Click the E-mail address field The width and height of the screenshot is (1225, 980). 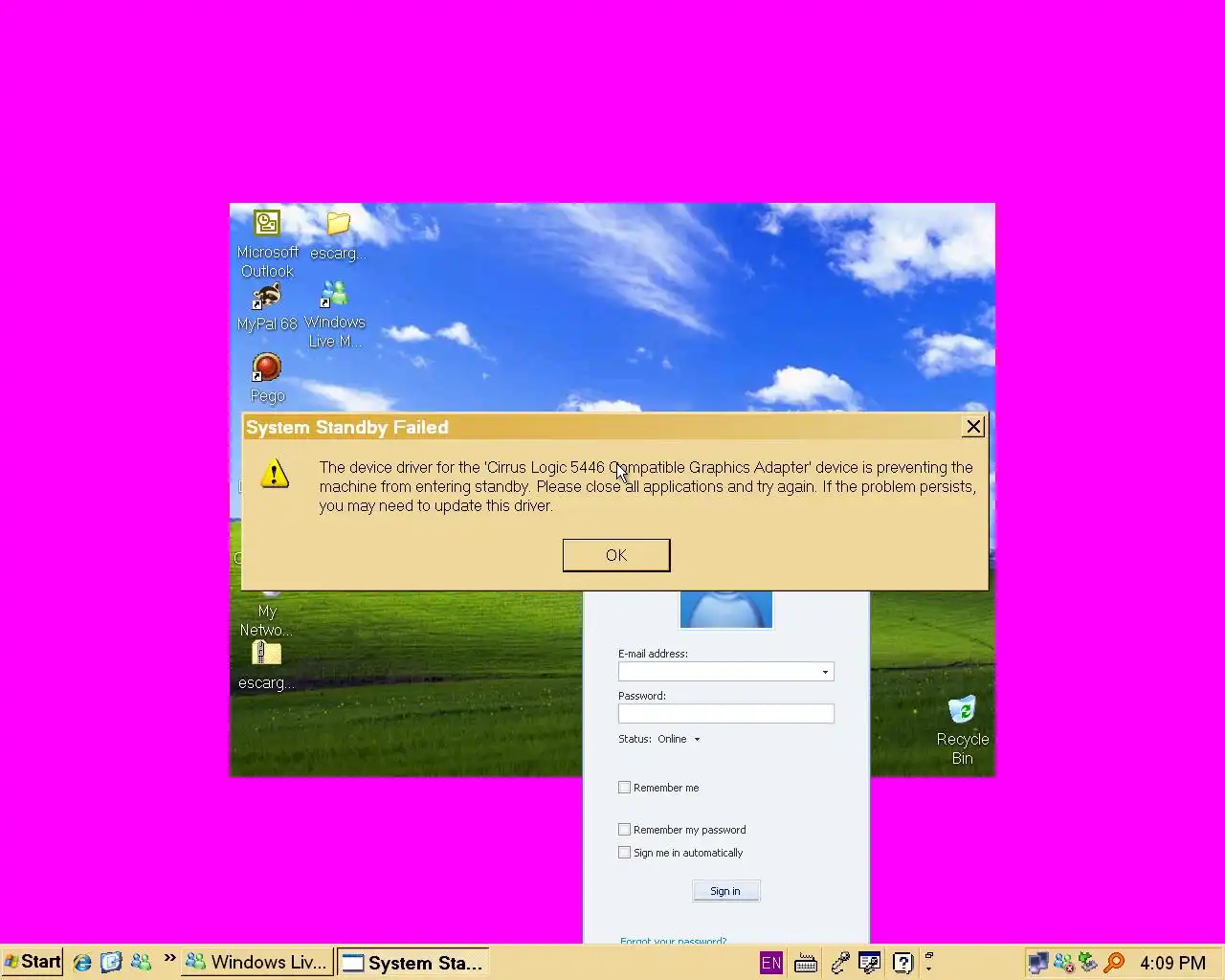point(725,672)
